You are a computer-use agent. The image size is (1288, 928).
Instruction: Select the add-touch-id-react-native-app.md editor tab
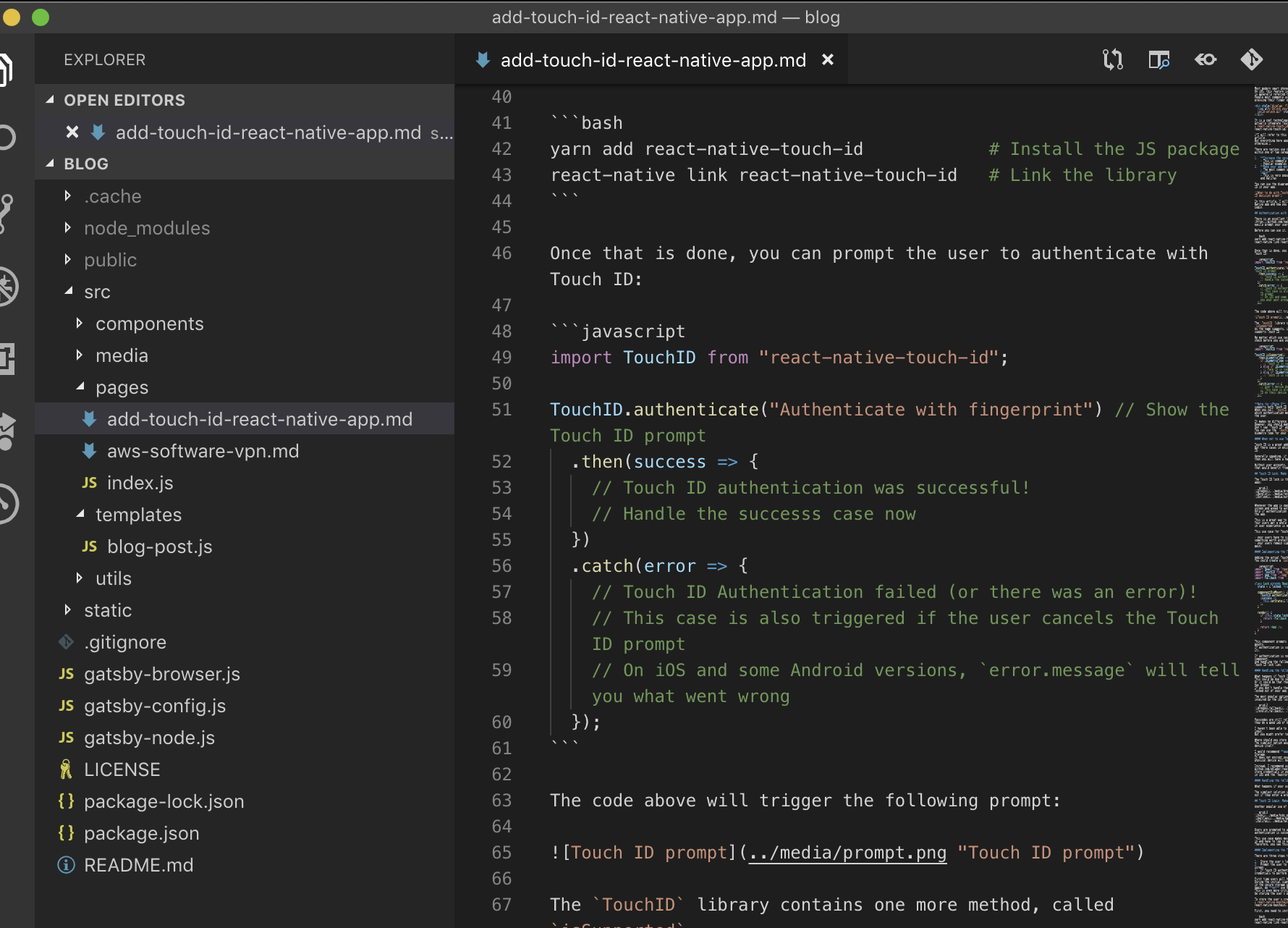click(x=651, y=59)
